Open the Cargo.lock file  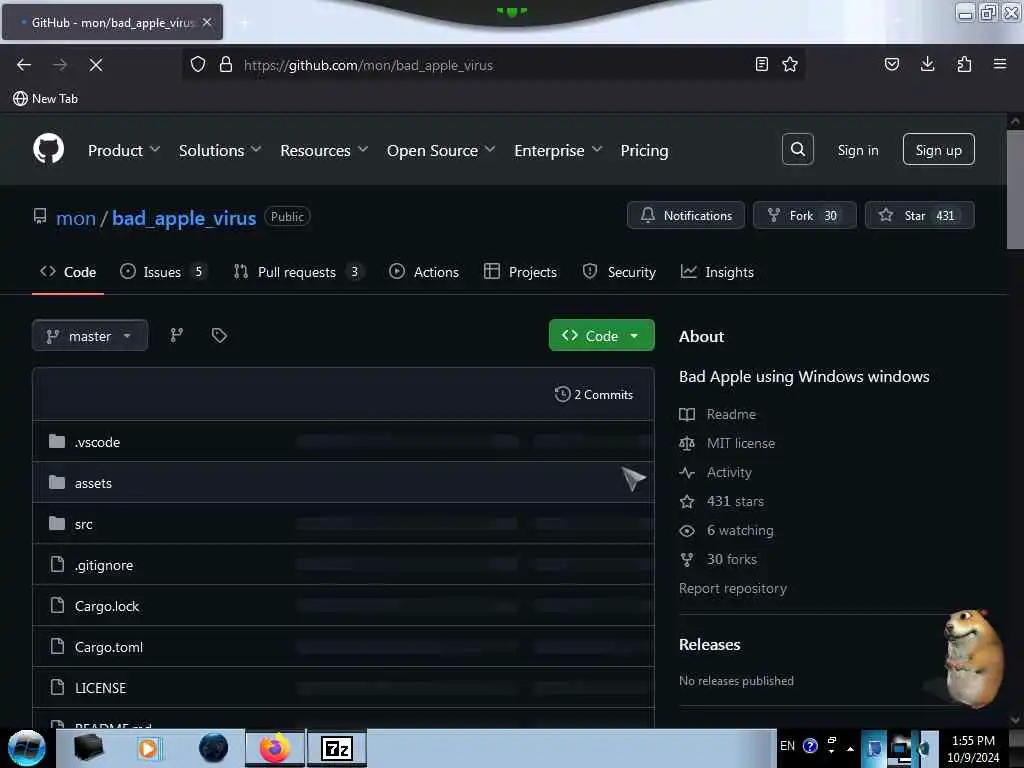(x=107, y=607)
